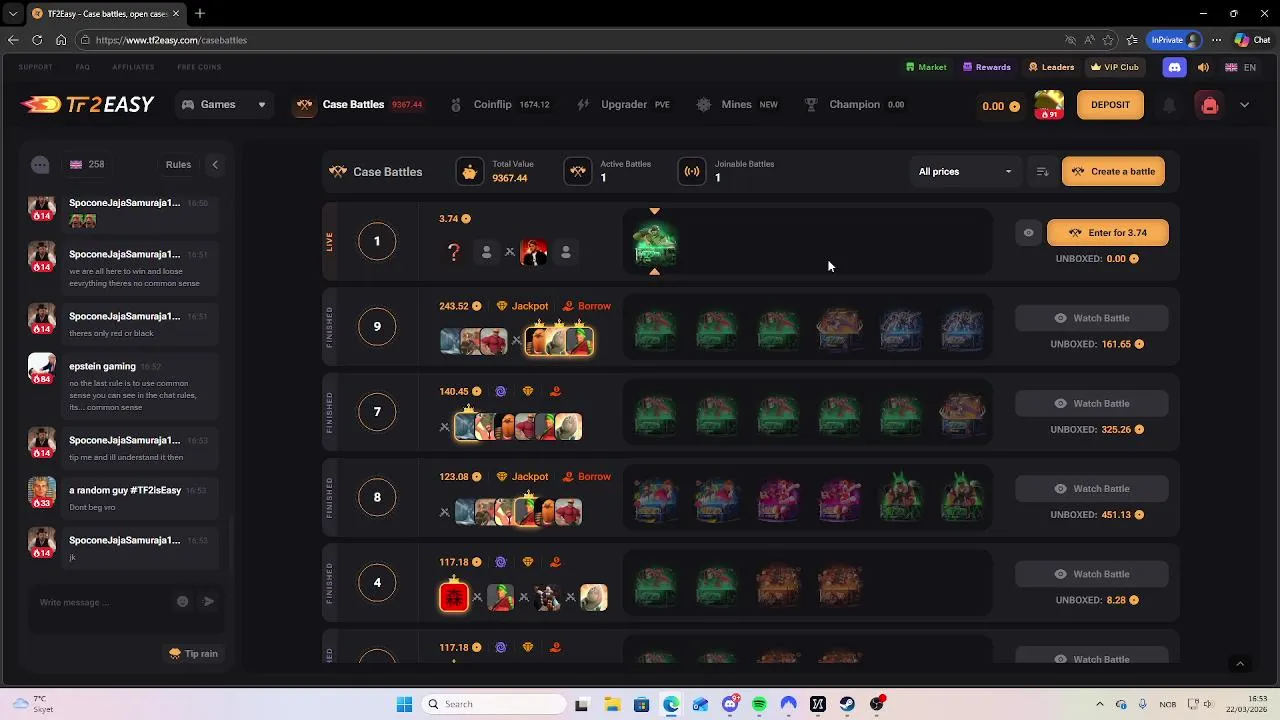Switch to the Case Battles tab
The height and width of the screenshot is (720, 1280).
coord(358,104)
